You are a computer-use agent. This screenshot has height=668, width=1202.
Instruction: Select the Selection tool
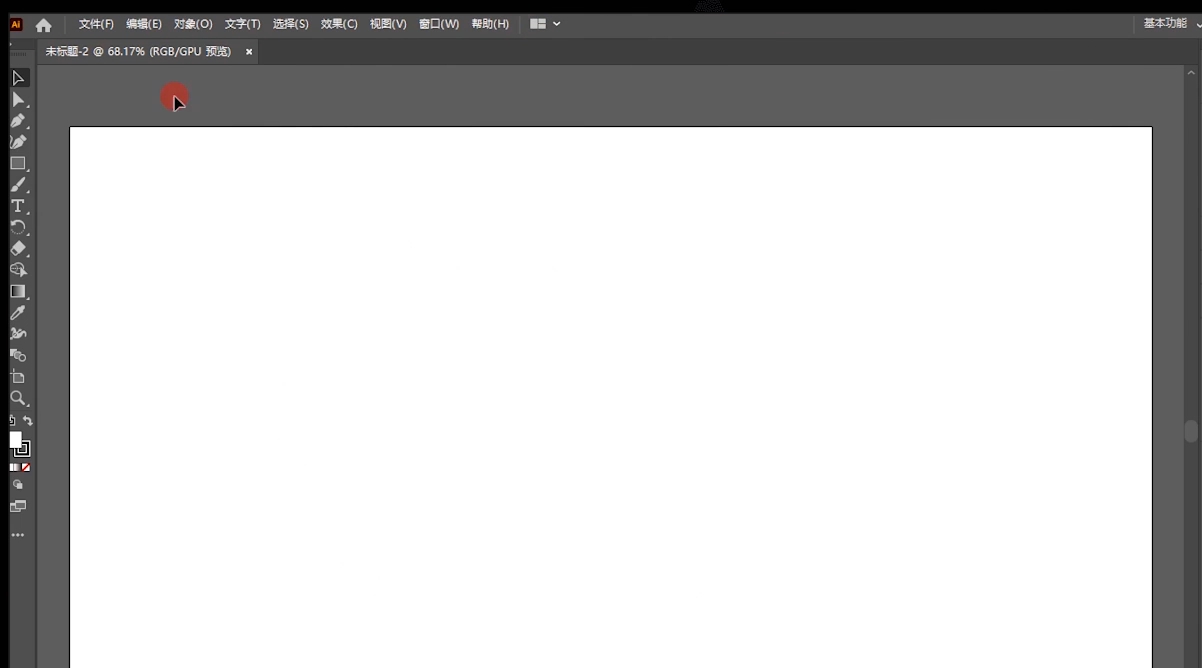pos(17,78)
